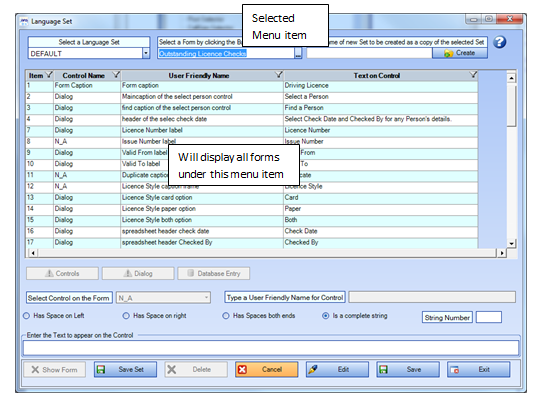
Task: Select the Has Space on Left radio
Action: tap(26, 316)
